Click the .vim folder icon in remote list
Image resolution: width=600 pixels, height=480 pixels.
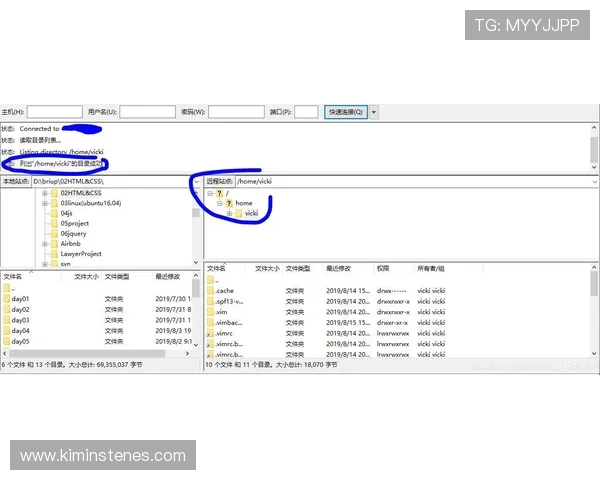coord(210,311)
